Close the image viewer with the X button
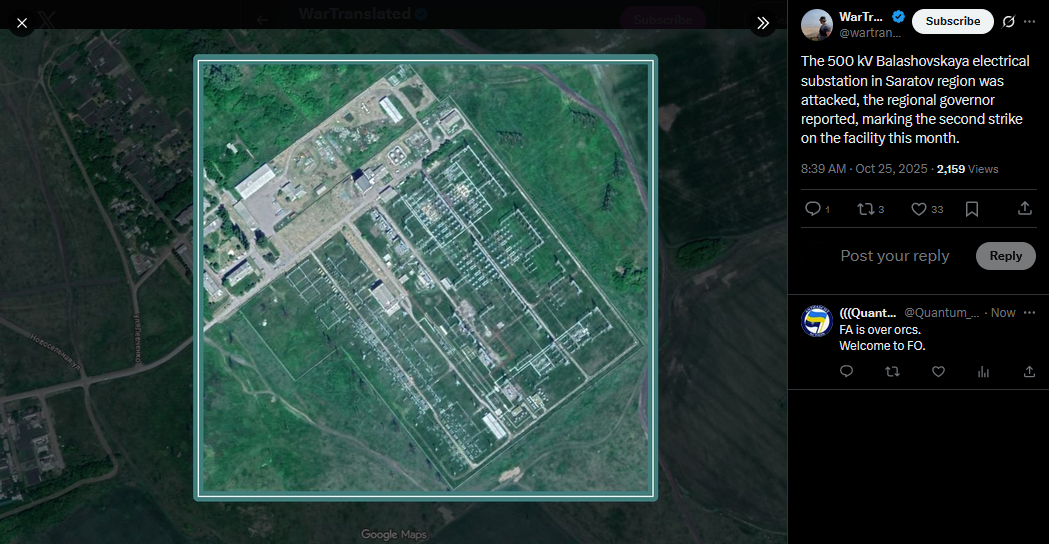1049x544 pixels. coord(22,23)
